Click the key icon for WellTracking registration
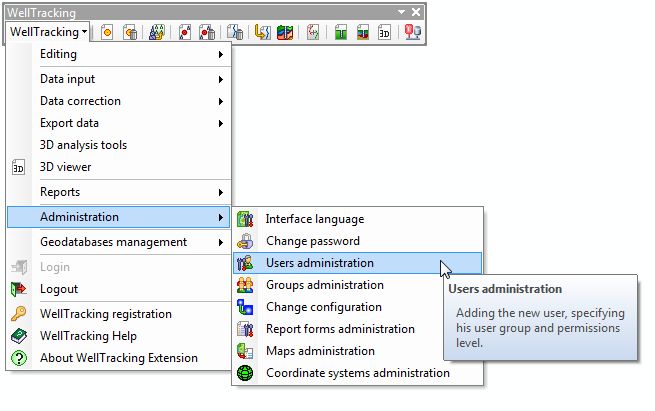Image resolution: width=655 pixels, height=411 pixels. [x=19, y=314]
